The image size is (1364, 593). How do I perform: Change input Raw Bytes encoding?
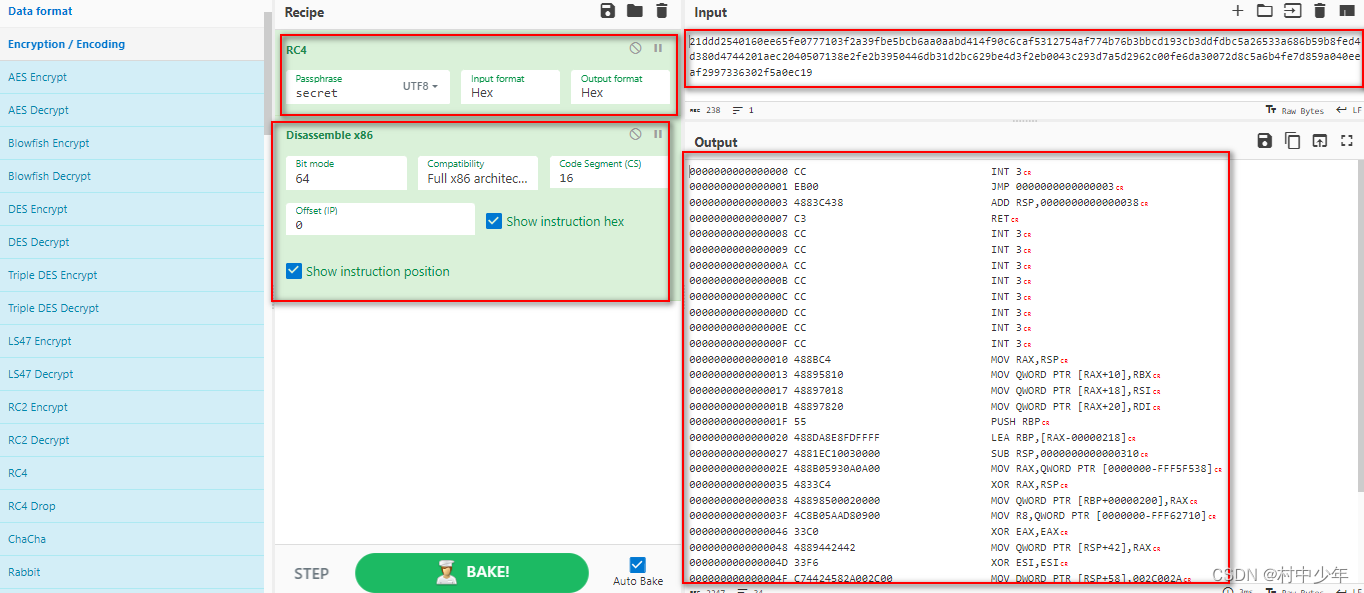[x=1295, y=110]
